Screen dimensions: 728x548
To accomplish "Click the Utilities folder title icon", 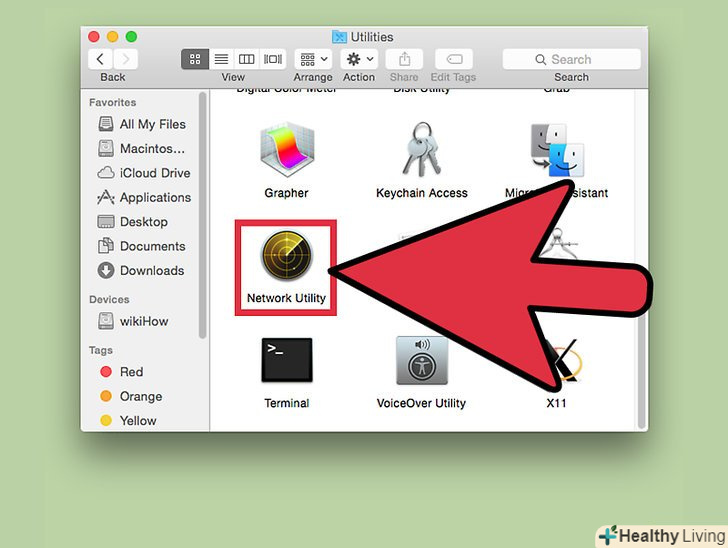I will 339,37.
